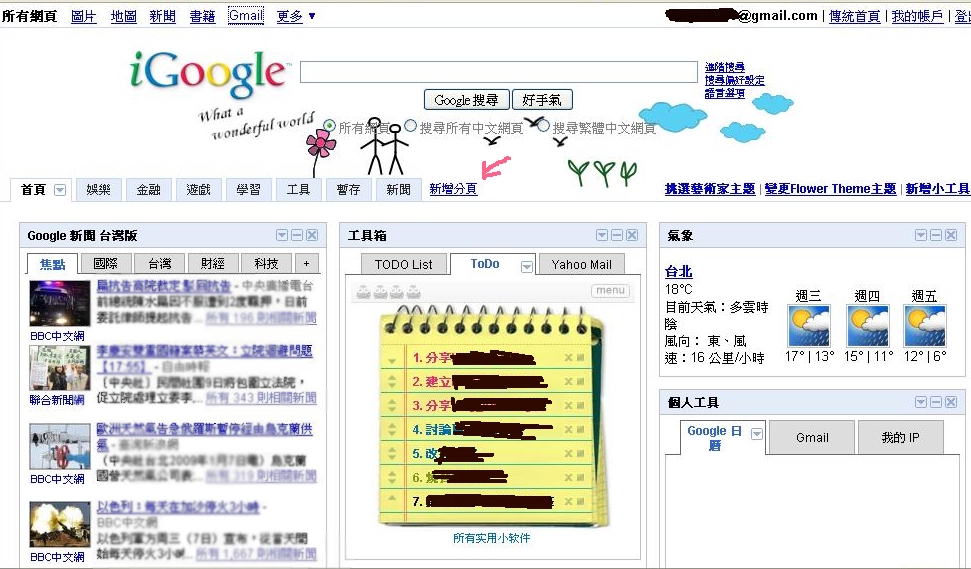971x569 pixels.
Task: Open the 我的 IP tab
Action: click(x=900, y=438)
